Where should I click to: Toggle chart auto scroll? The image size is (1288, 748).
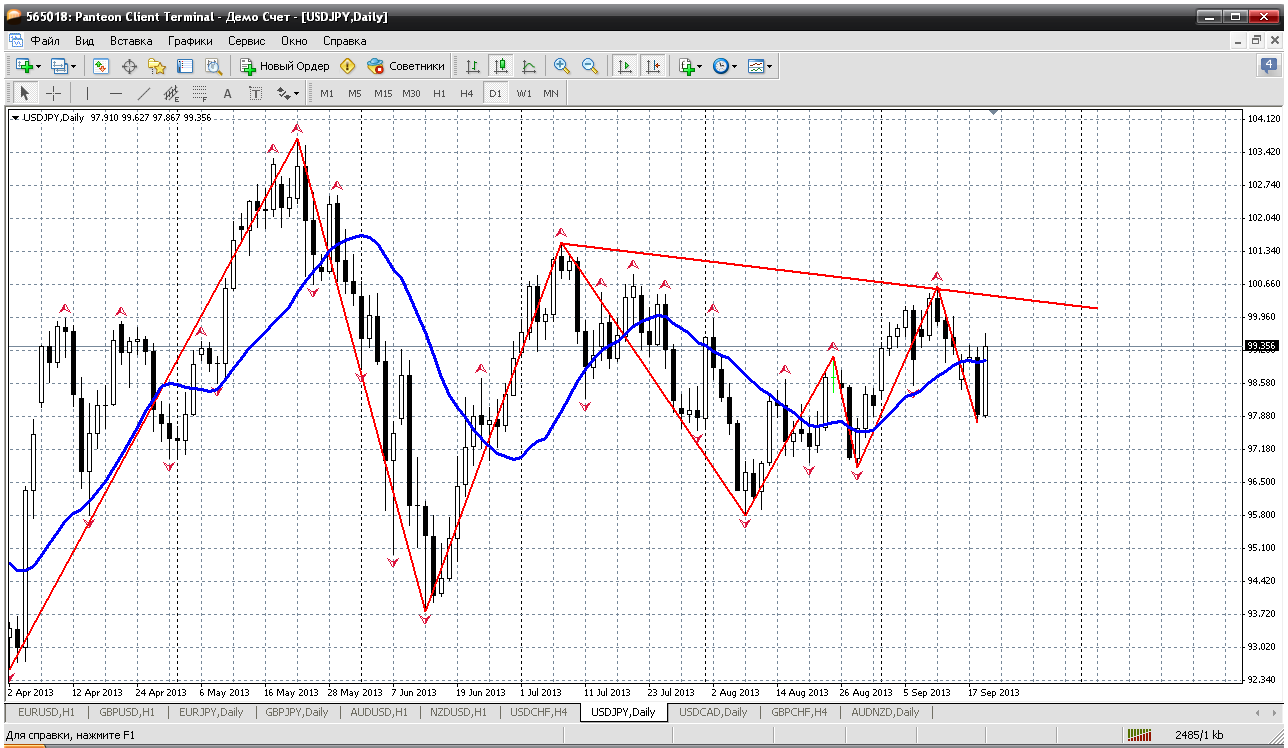coord(625,66)
